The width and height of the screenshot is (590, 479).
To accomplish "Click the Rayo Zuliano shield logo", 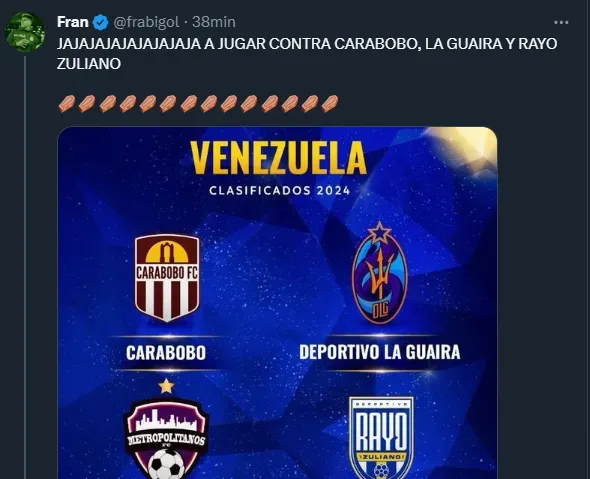I will (381, 438).
